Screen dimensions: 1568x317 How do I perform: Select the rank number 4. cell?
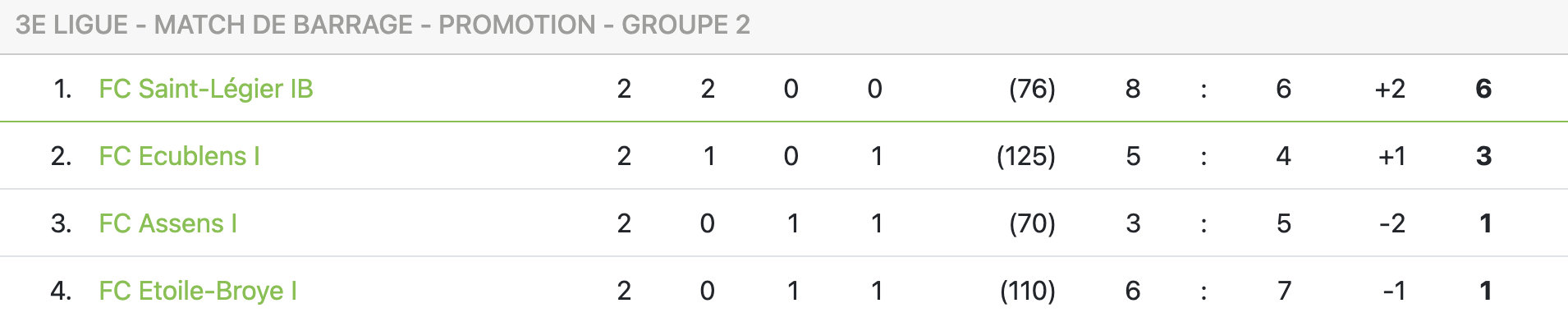pyautogui.click(x=61, y=291)
